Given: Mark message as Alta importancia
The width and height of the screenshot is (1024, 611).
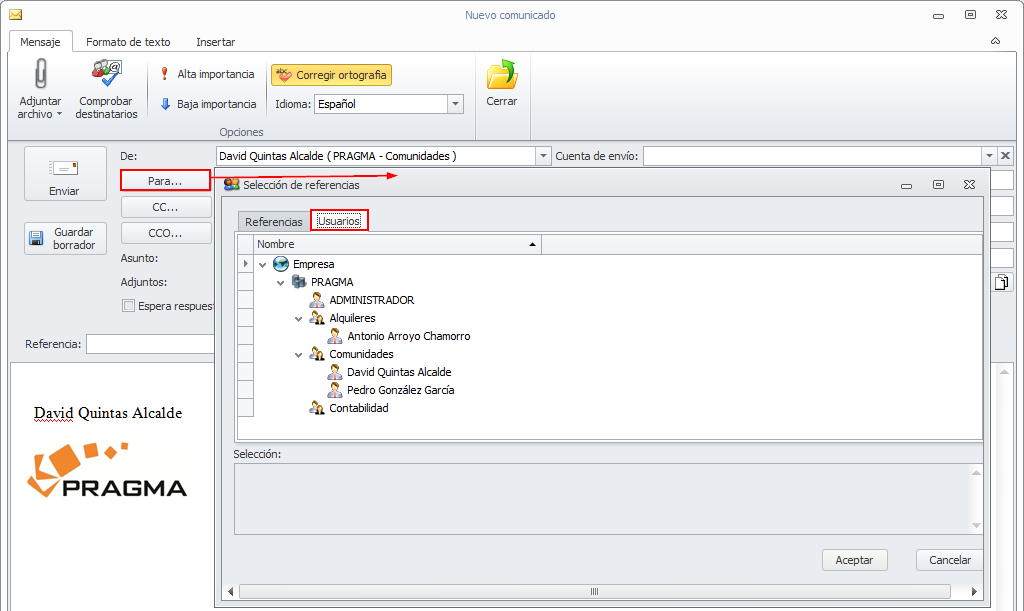Looking at the screenshot, I should point(208,74).
